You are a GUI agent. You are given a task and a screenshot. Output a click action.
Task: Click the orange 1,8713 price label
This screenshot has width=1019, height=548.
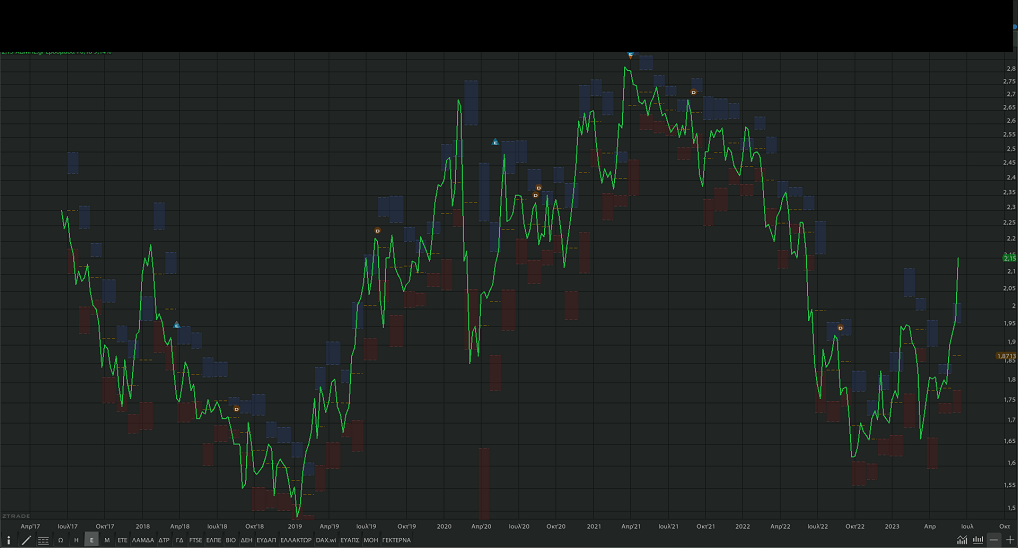click(x=1005, y=355)
